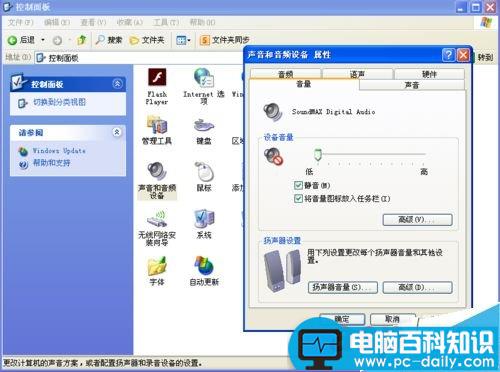
Task: Click the 搜索 search toolbar button
Action: pyautogui.click(x=109, y=40)
